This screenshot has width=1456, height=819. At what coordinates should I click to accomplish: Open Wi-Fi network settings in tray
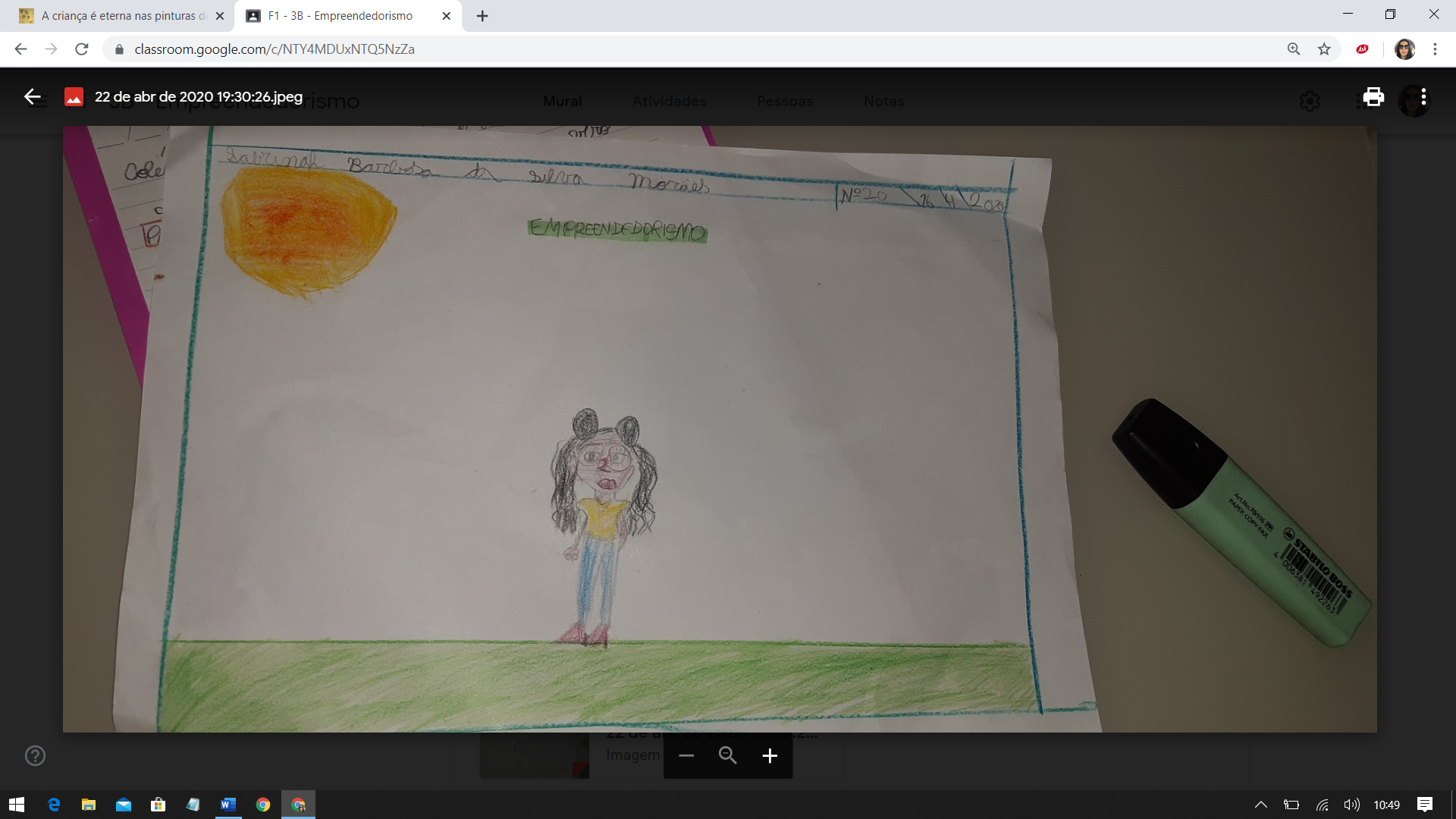1322,805
